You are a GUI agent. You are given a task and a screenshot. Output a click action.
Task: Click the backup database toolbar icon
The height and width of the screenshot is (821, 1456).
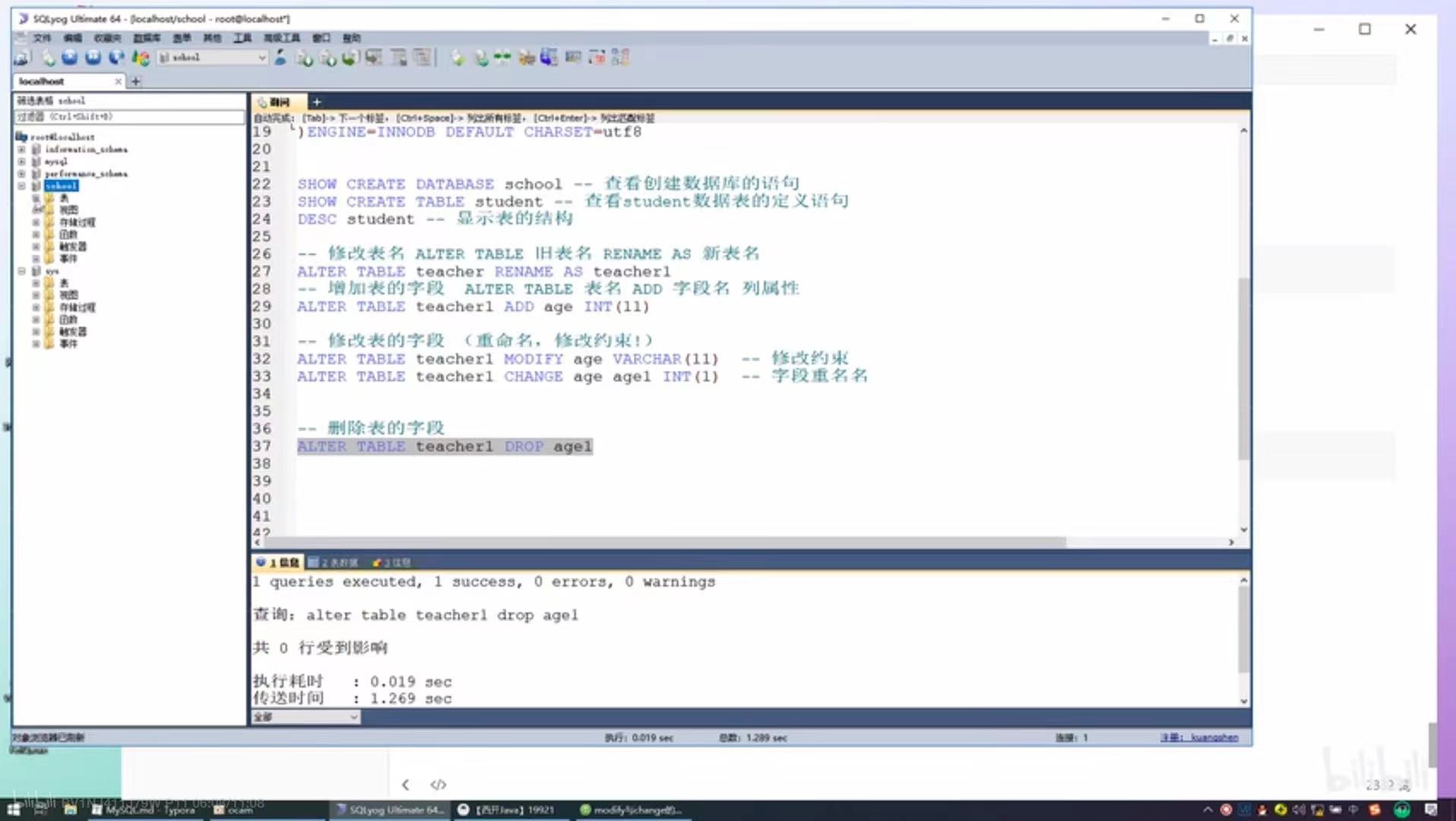point(350,57)
